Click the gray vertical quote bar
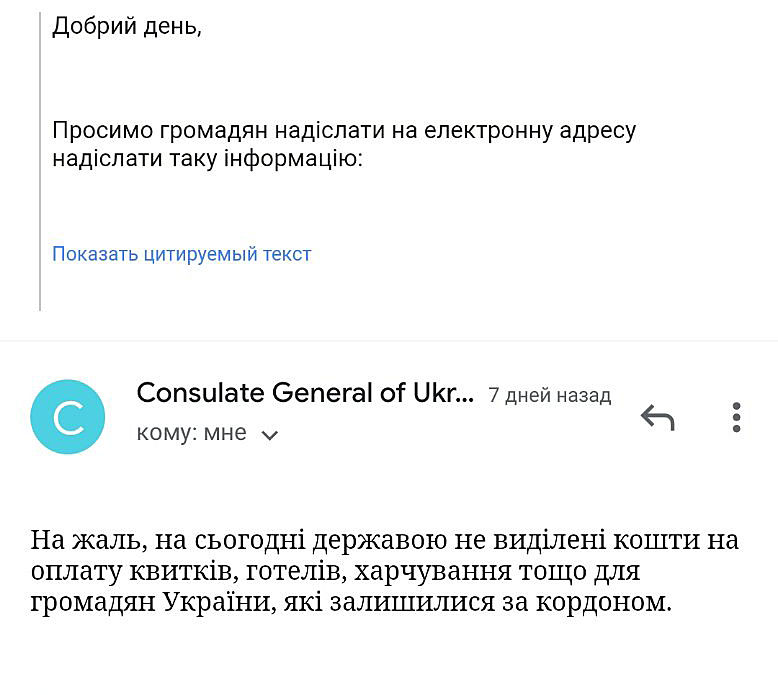The width and height of the screenshot is (778, 695). (x=40, y=160)
